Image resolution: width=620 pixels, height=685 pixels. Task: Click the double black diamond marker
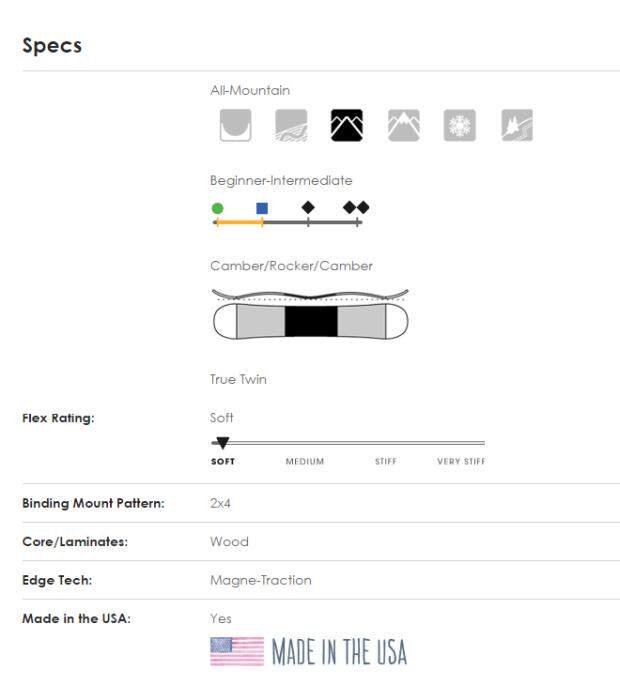click(356, 207)
